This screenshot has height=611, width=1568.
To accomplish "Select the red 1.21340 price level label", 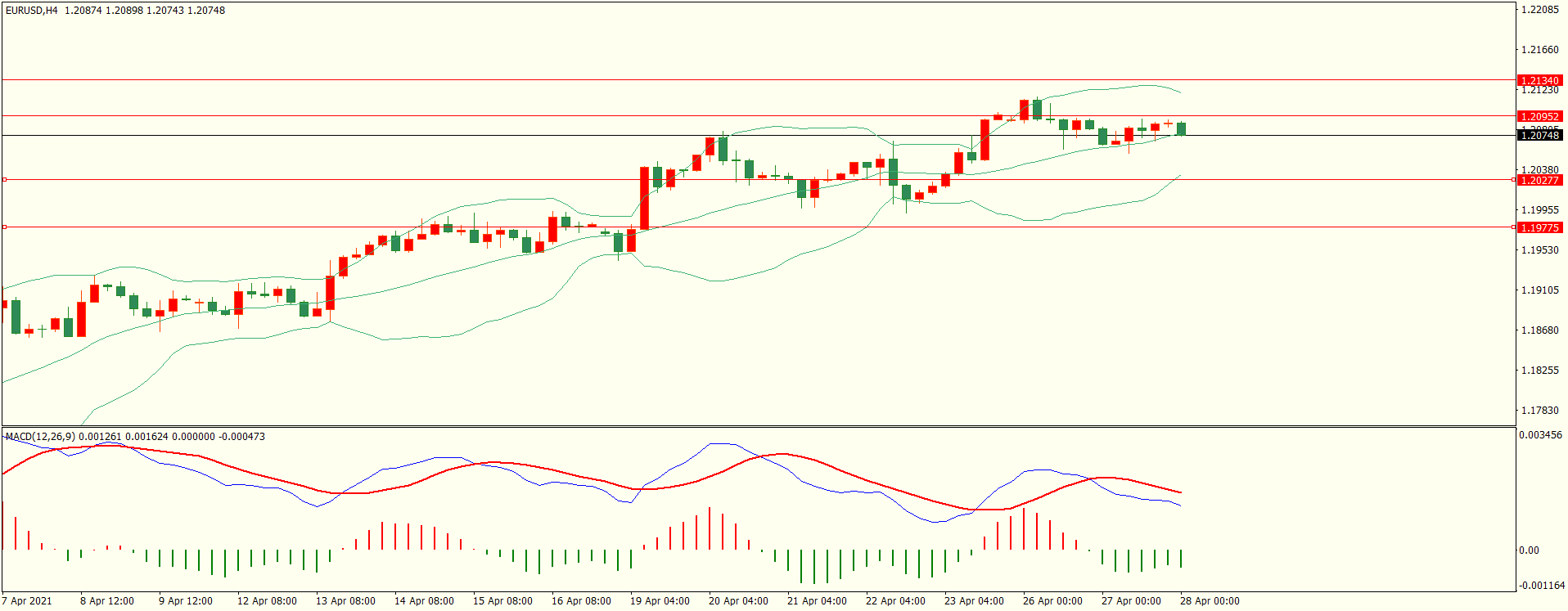I will (x=1539, y=80).
